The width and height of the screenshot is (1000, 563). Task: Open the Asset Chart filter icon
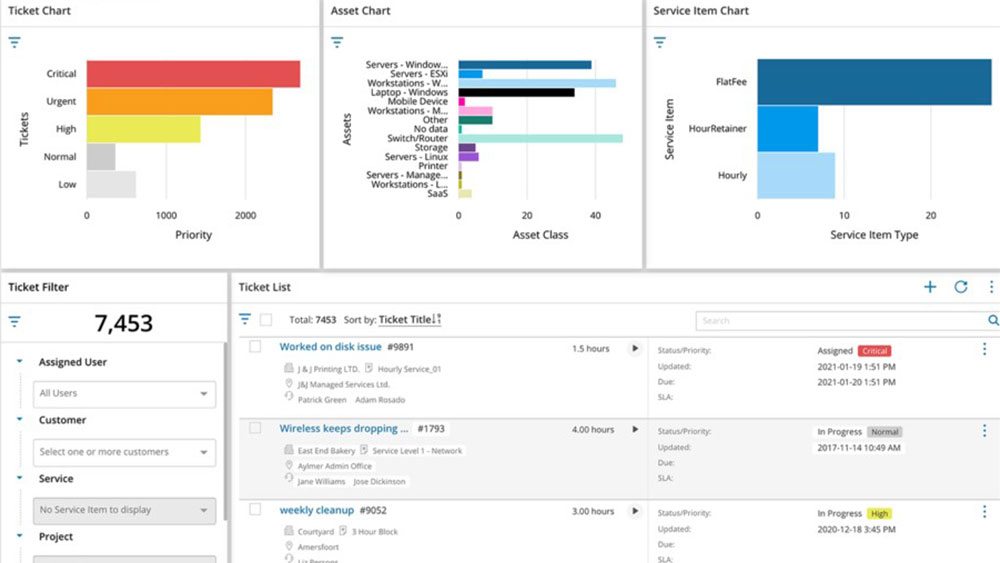pos(337,42)
